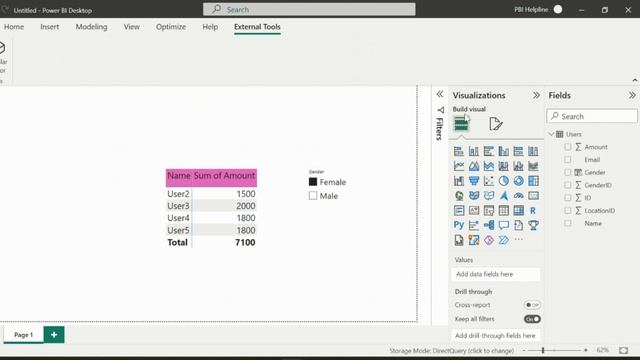This screenshot has height=360, width=640.
Task: Open the Help ribbon tab
Action: pyautogui.click(x=210, y=27)
